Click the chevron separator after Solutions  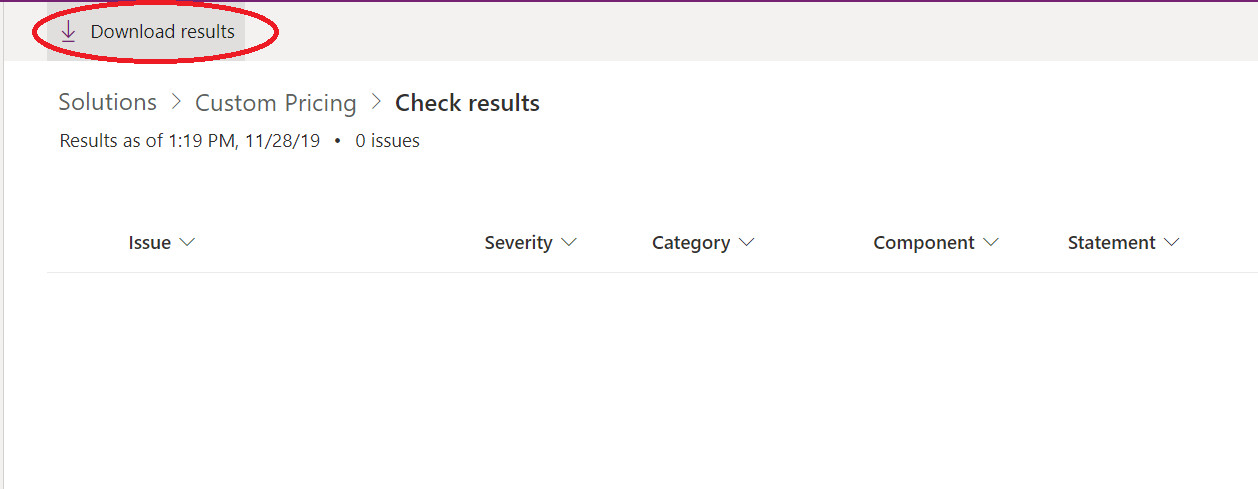pos(176,103)
